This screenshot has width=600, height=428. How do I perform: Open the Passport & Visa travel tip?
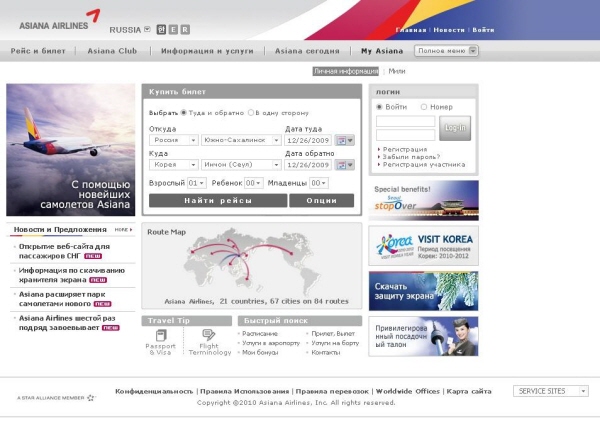coord(160,341)
